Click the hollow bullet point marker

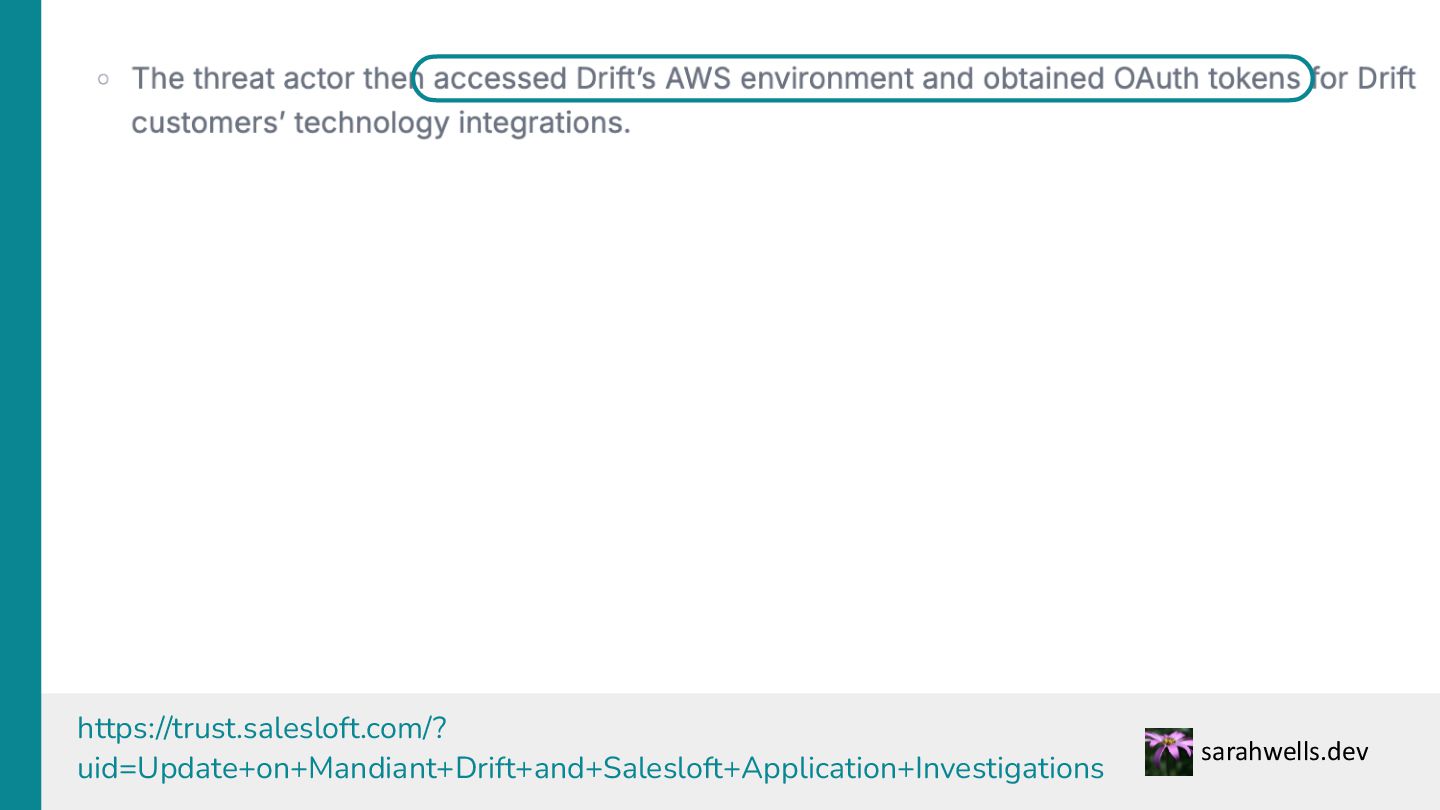pos(103,79)
